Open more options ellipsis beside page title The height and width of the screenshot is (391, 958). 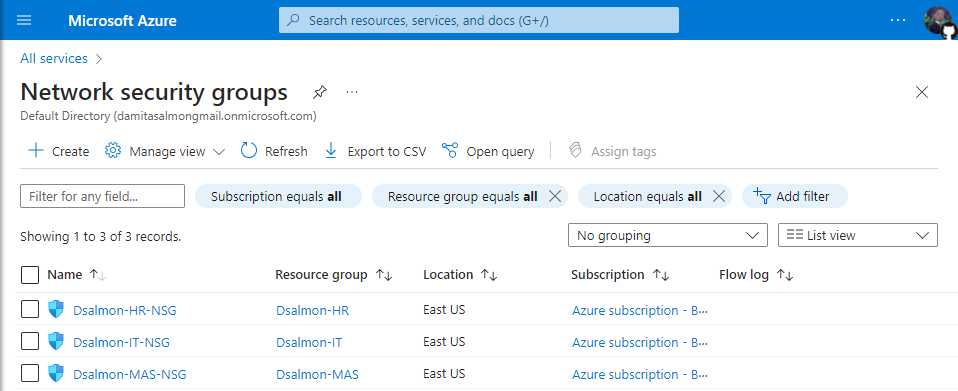click(351, 92)
